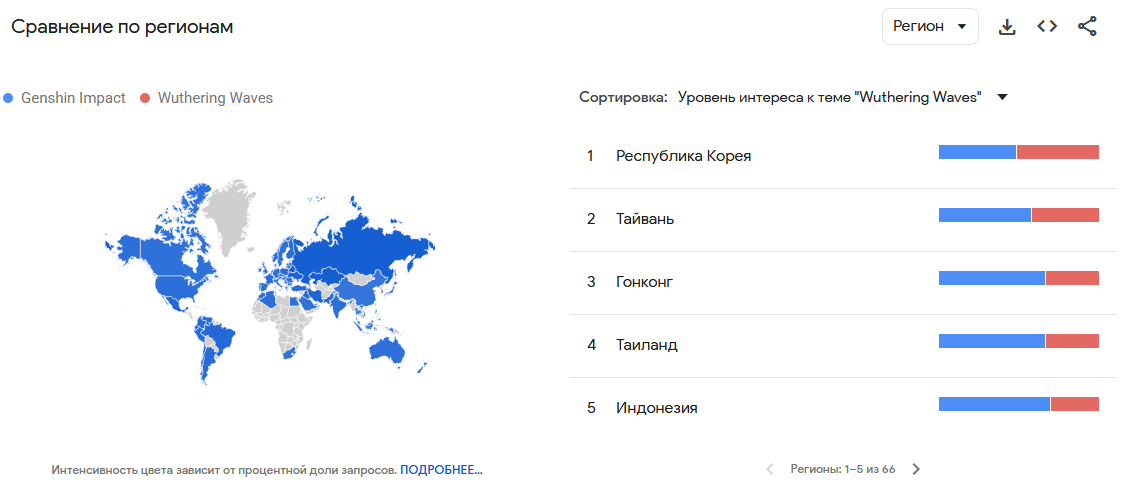The height and width of the screenshot is (490, 1122).
Task: Open the ПОДРОБНЕЕ link
Action: [441, 469]
